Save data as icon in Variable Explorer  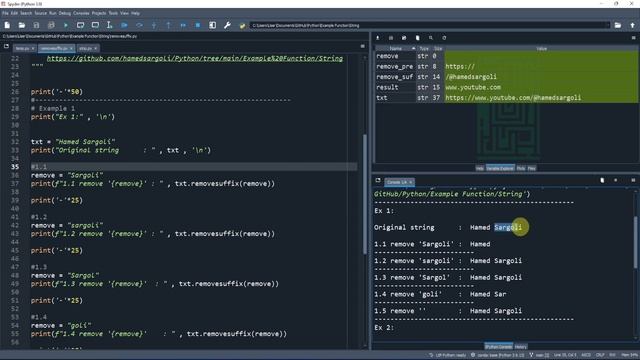click(x=404, y=38)
